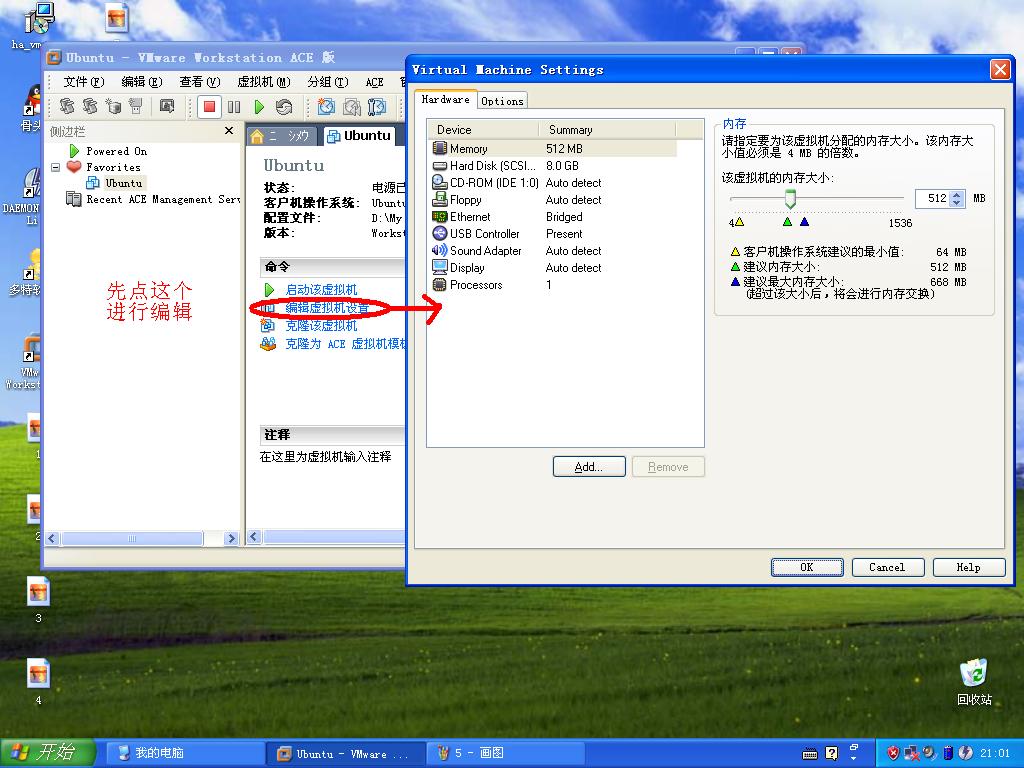Open the 虚拟机(M) menu
The width and height of the screenshot is (1024, 768).
point(264,82)
